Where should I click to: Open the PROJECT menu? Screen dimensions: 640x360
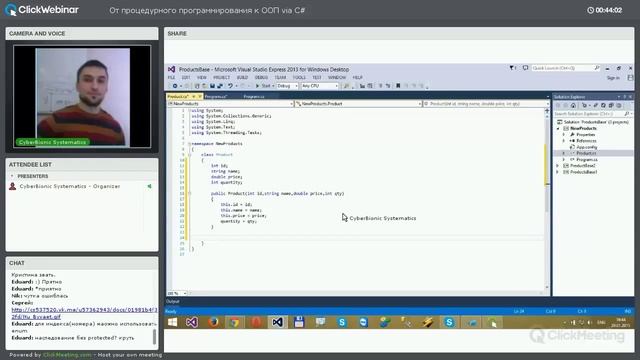222,78
